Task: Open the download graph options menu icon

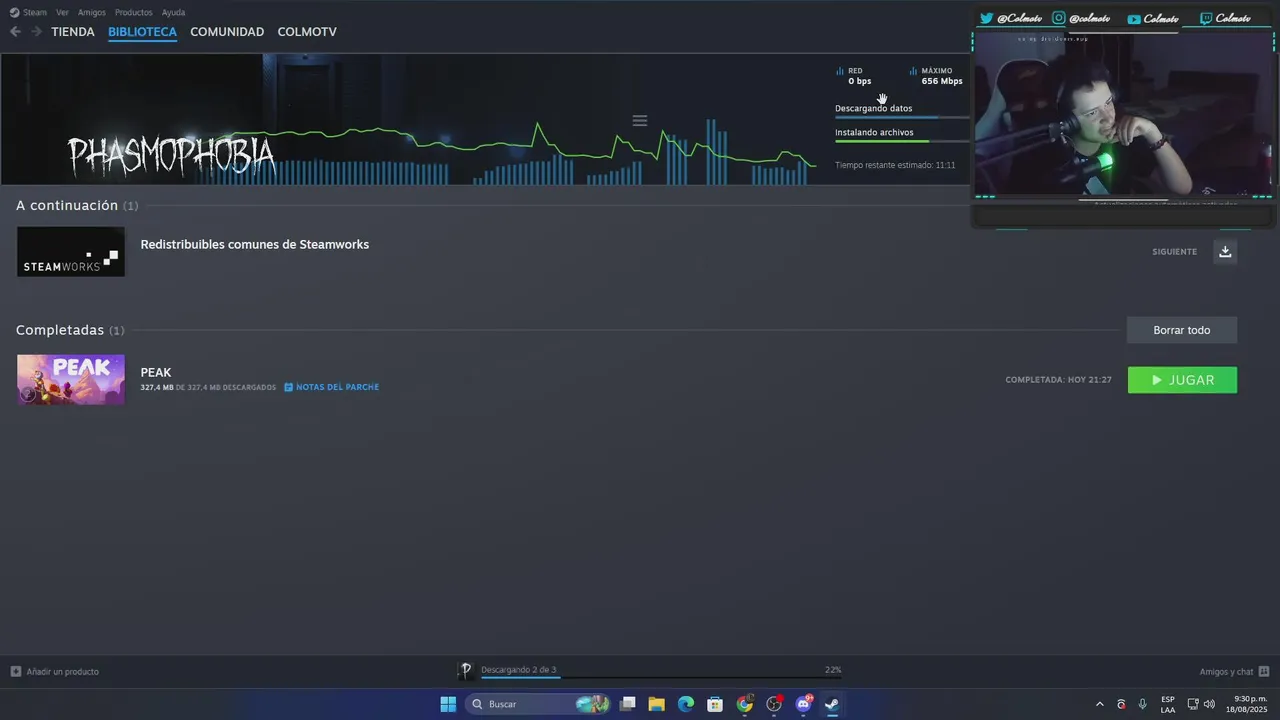Action: tap(640, 120)
